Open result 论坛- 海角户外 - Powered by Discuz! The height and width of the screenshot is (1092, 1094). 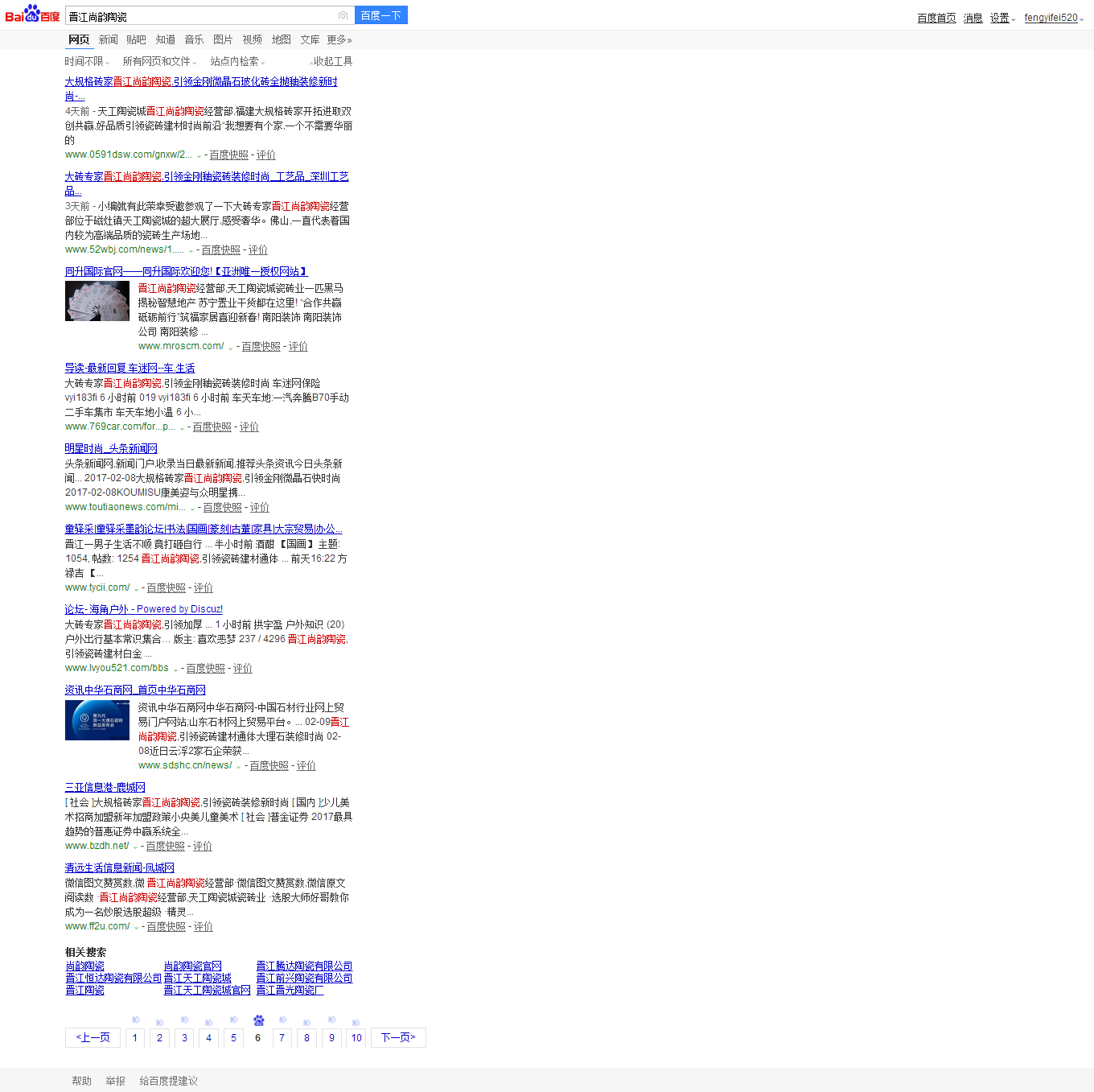144,610
